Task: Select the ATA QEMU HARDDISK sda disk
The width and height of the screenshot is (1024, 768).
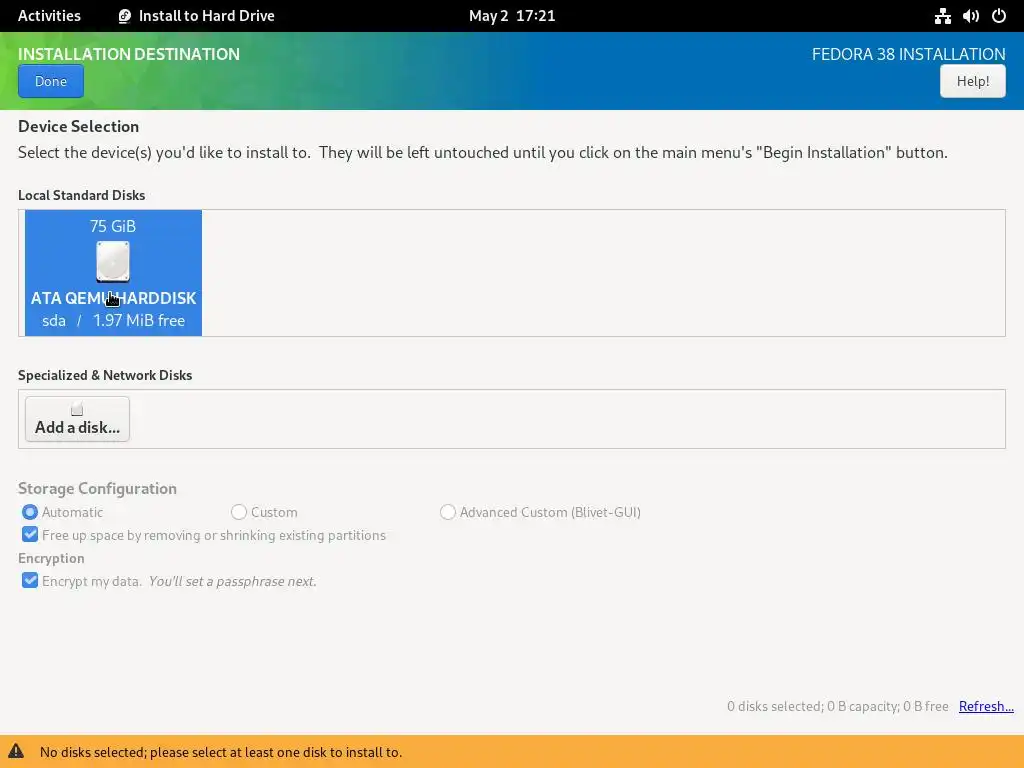Action: click(x=113, y=273)
